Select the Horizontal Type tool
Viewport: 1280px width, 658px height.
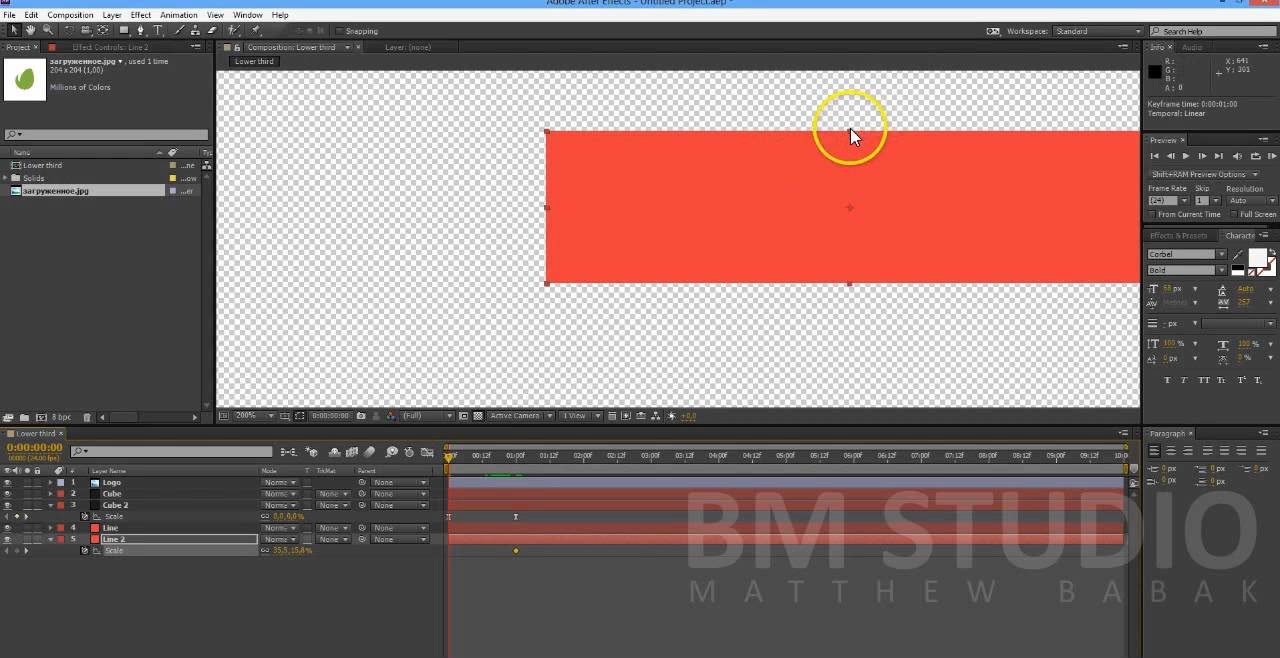[x=157, y=30]
